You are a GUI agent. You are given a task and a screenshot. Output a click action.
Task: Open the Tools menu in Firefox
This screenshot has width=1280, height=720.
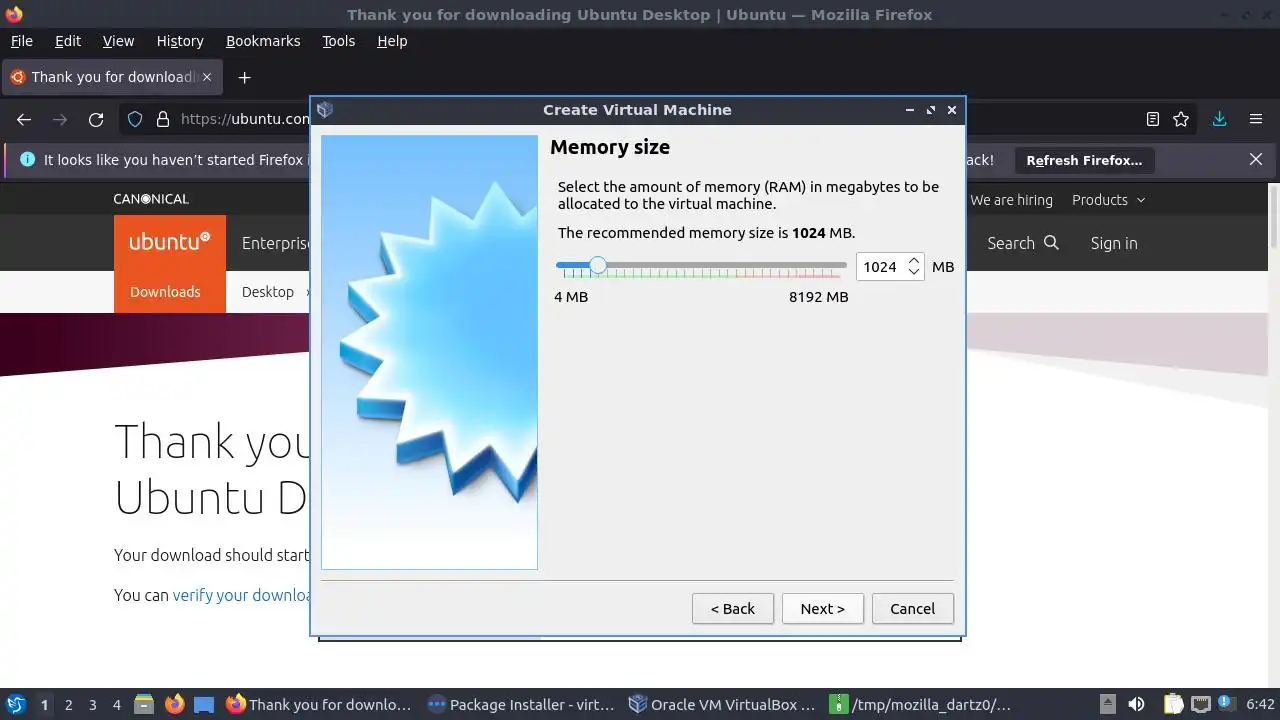pyautogui.click(x=338, y=41)
